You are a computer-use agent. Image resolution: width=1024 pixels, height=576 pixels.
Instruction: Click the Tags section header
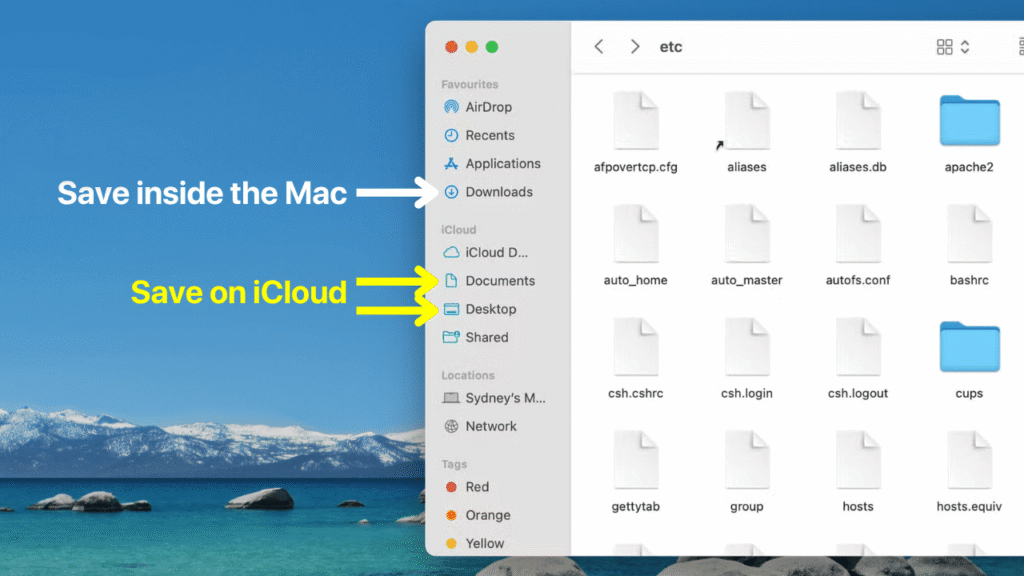click(454, 464)
